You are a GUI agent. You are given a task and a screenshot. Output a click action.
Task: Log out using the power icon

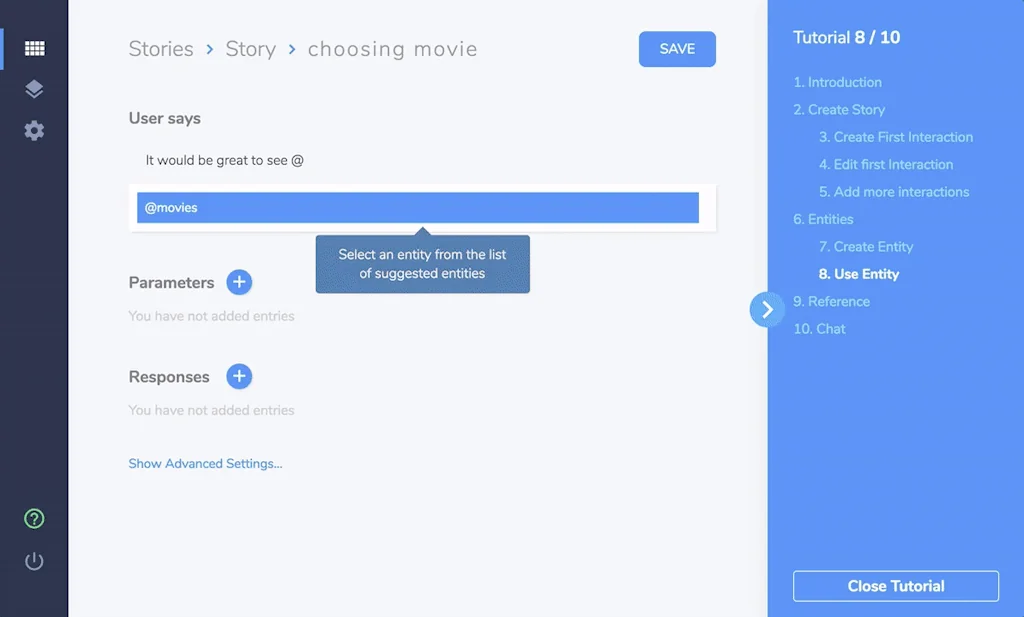(34, 561)
